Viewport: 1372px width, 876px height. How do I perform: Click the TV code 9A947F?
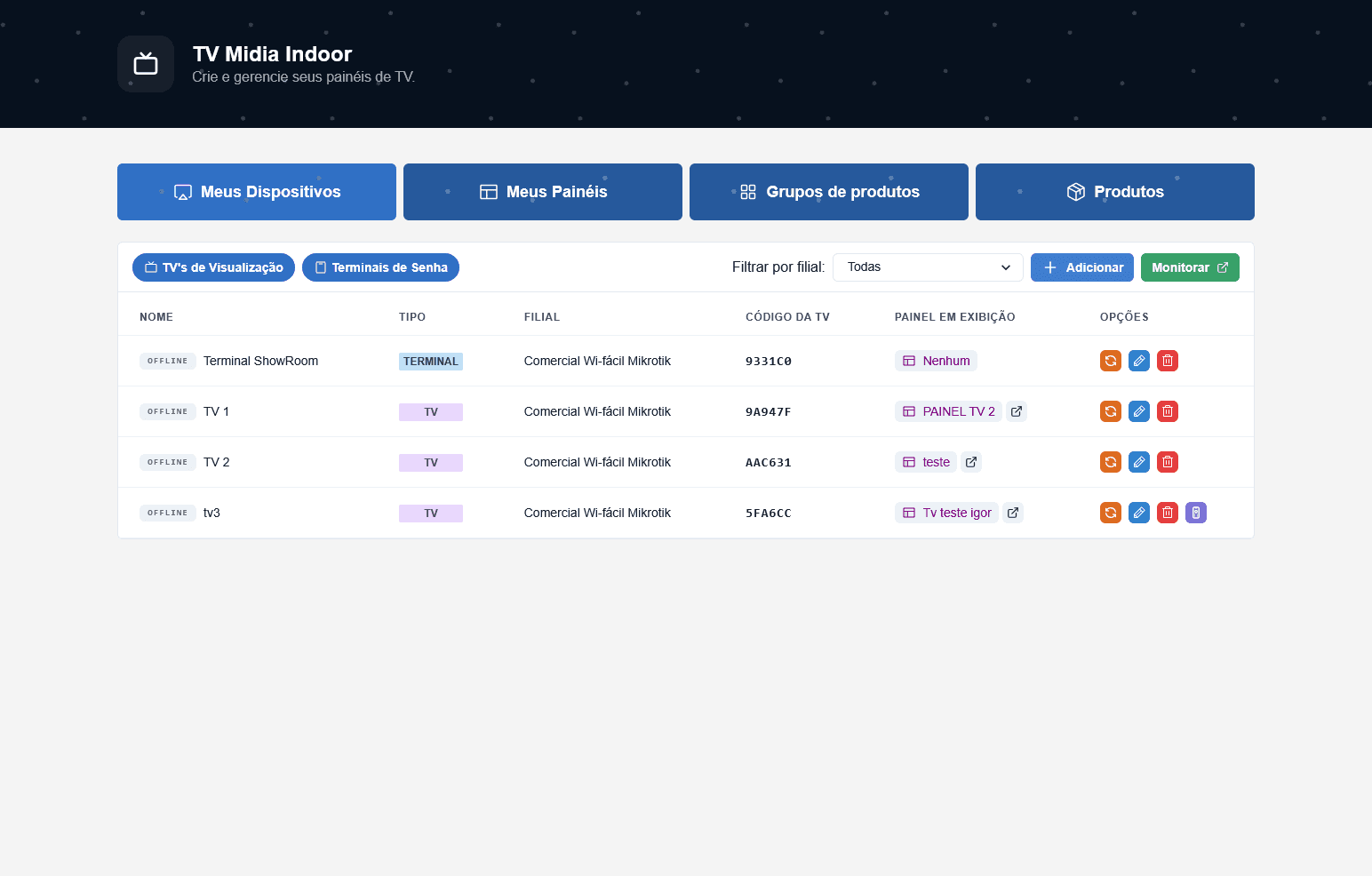(x=769, y=412)
